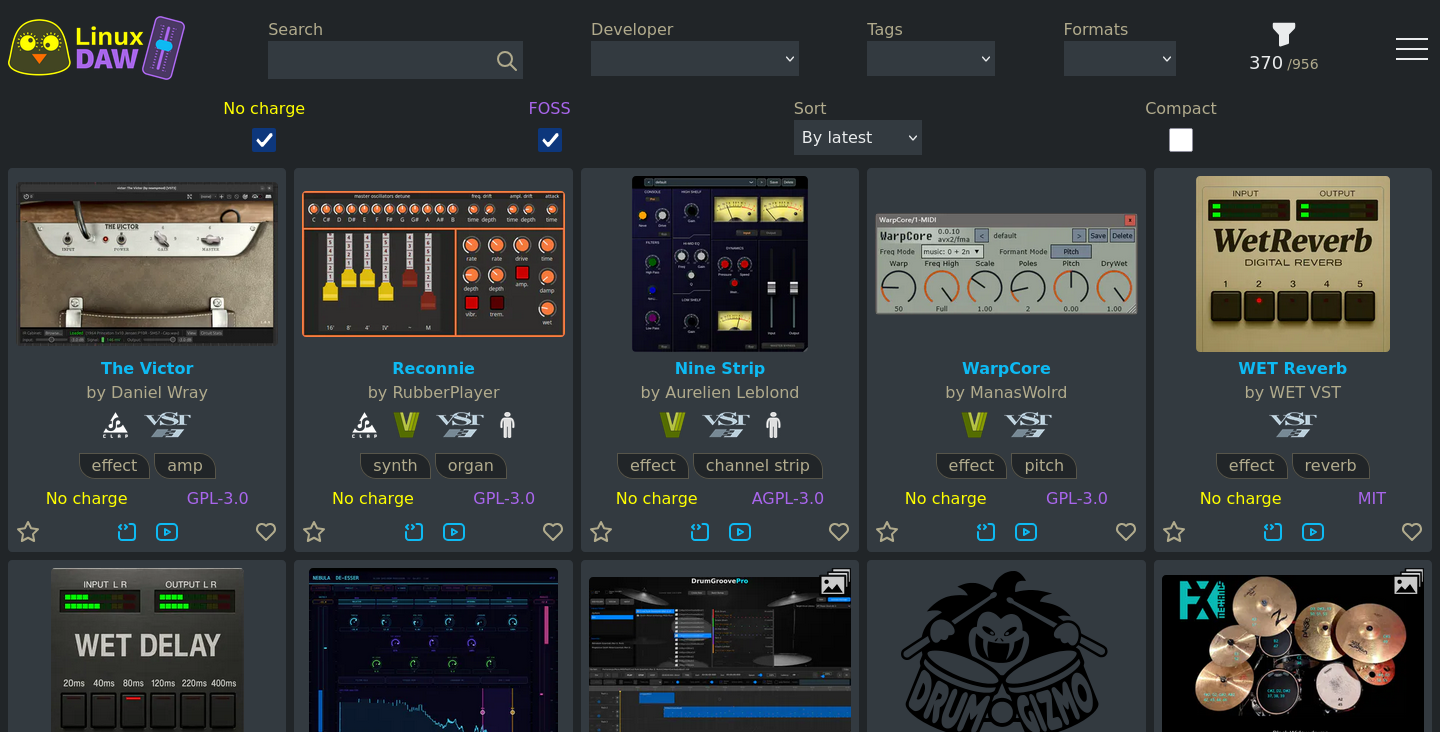Click the VST3 format icon on WET Reverb
The image size is (1440, 732).
[x=1293, y=425]
